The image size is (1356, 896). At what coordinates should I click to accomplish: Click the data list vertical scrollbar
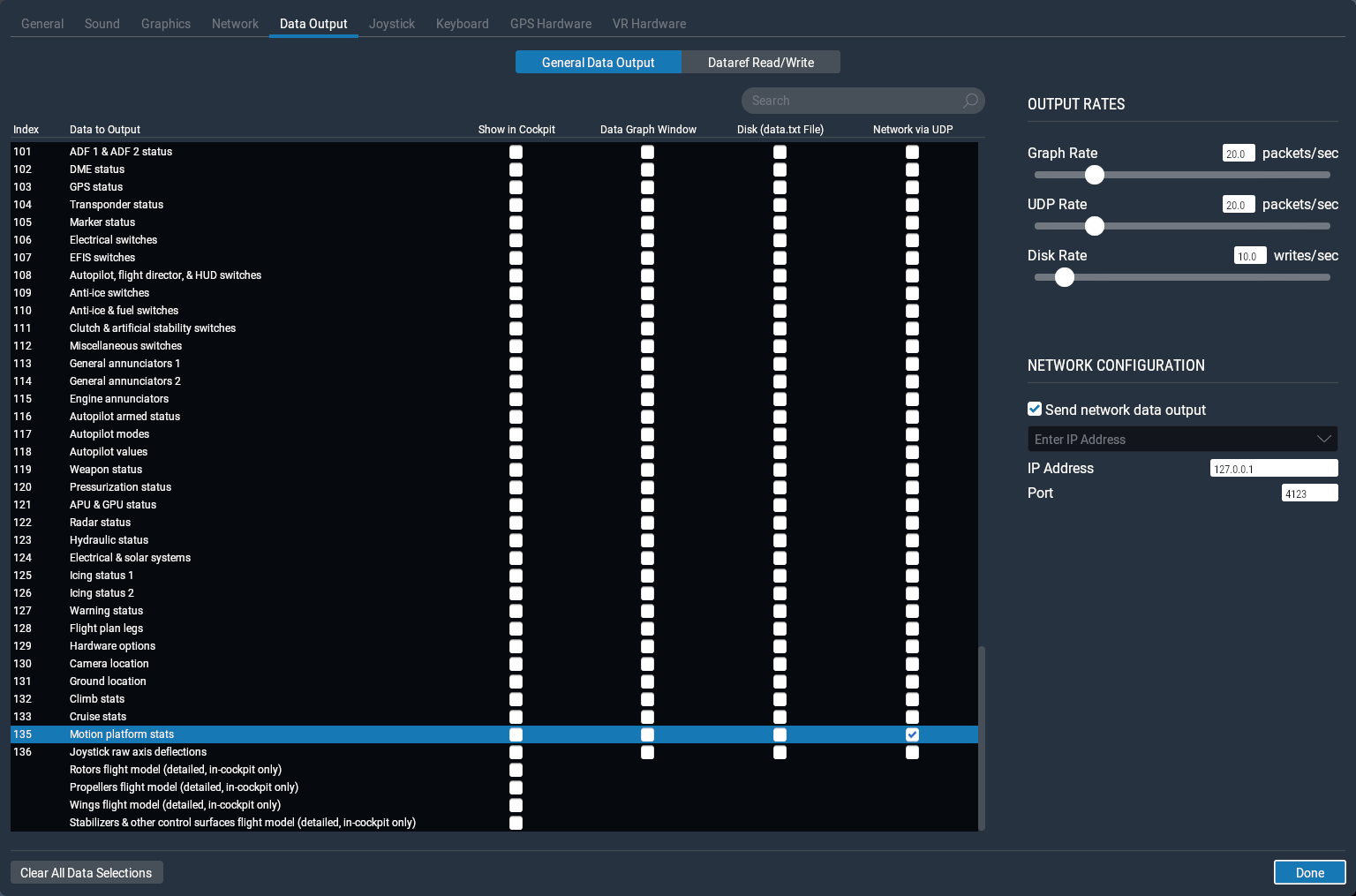click(982, 737)
